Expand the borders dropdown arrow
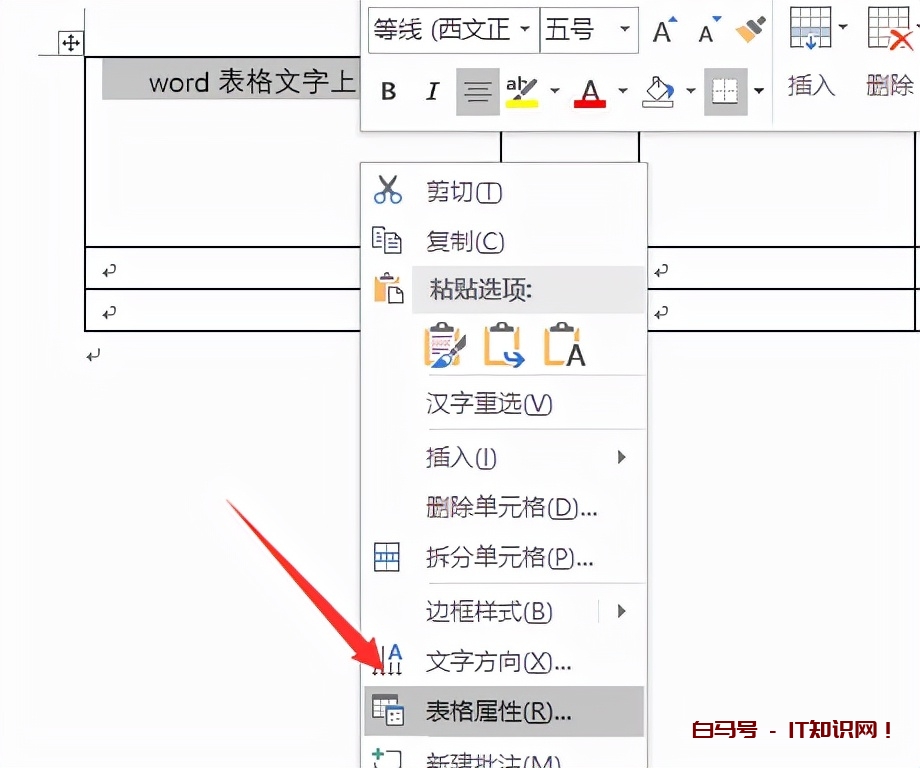 coord(759,92)
